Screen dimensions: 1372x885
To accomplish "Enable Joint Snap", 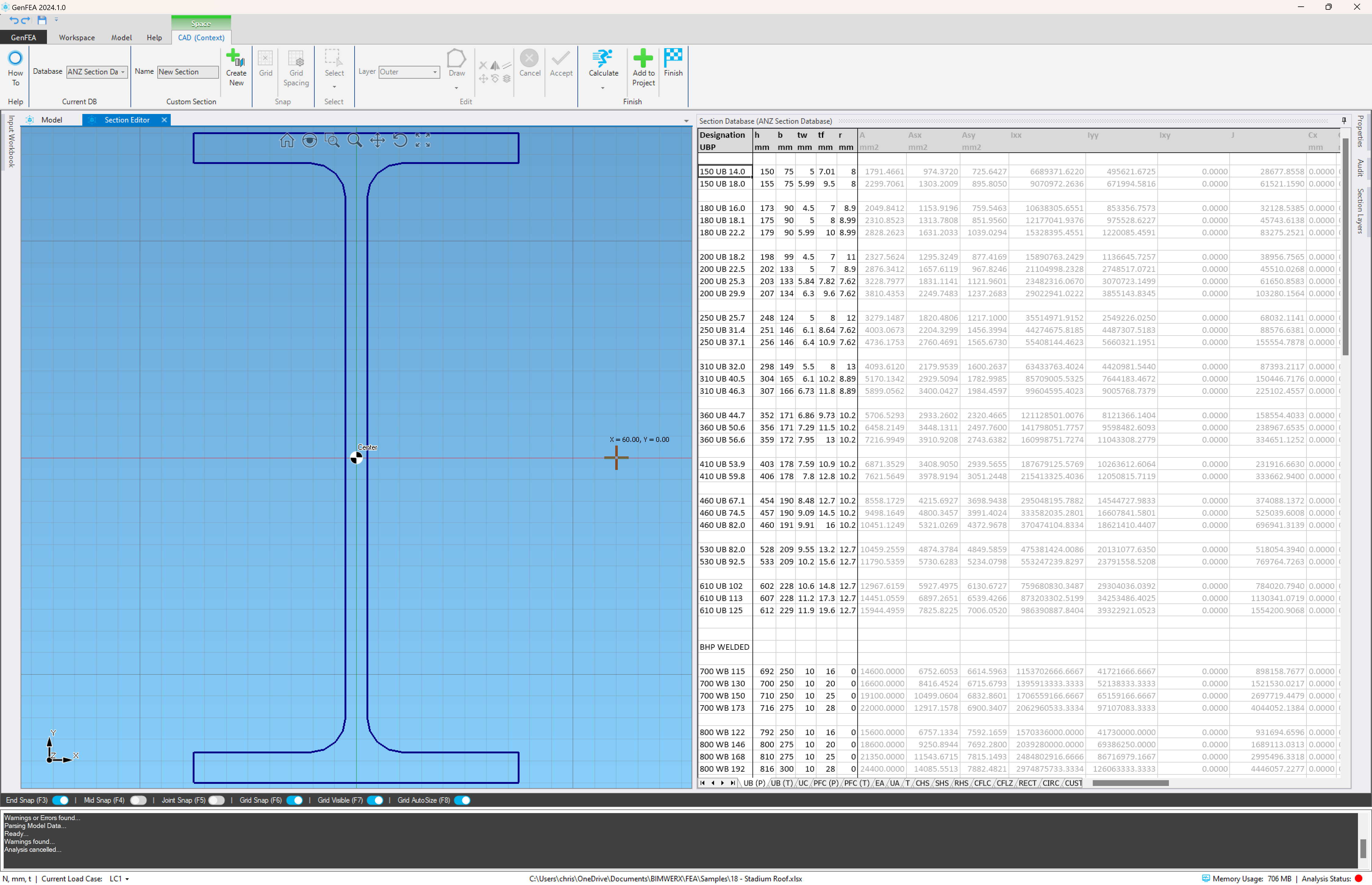I will (x=216, y=800).
